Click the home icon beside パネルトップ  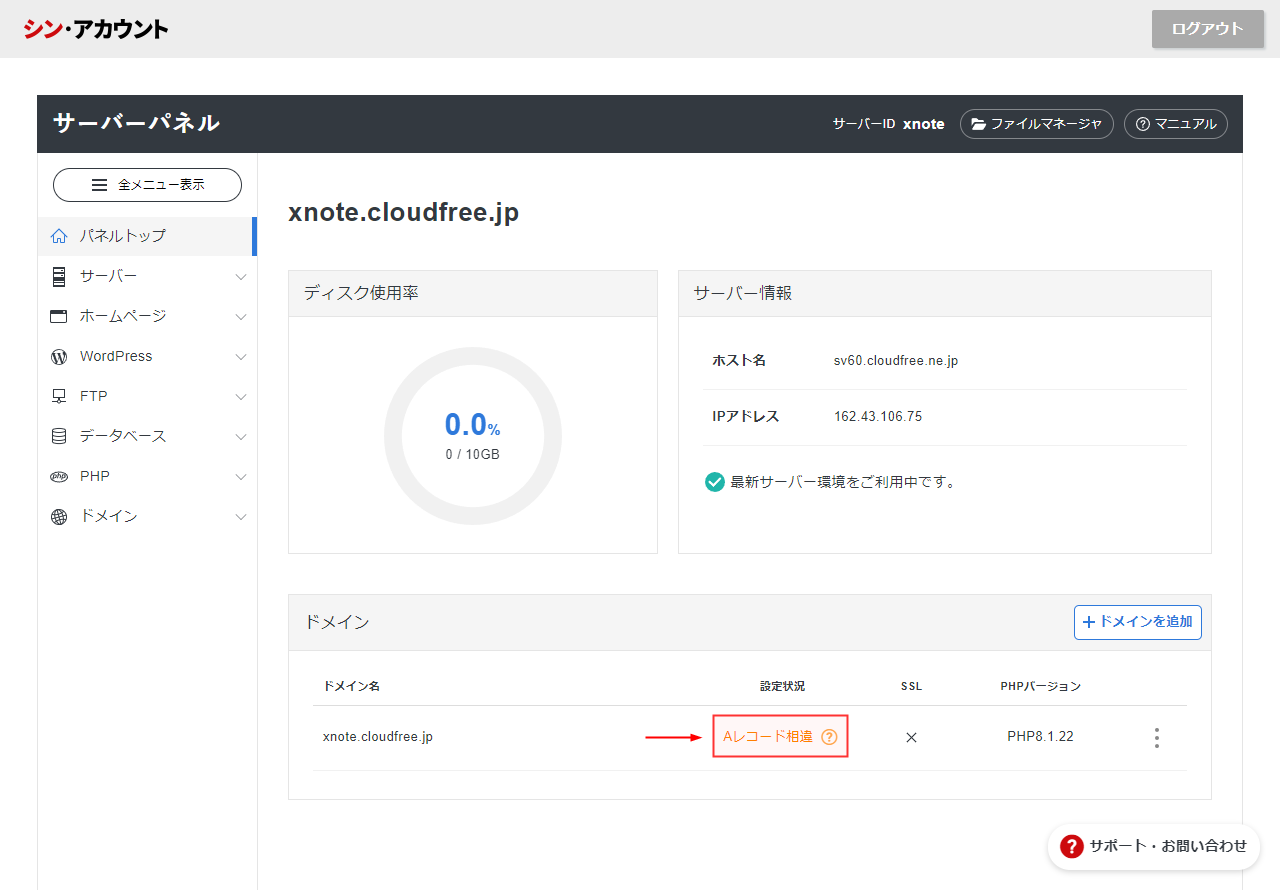coord(59,236)
